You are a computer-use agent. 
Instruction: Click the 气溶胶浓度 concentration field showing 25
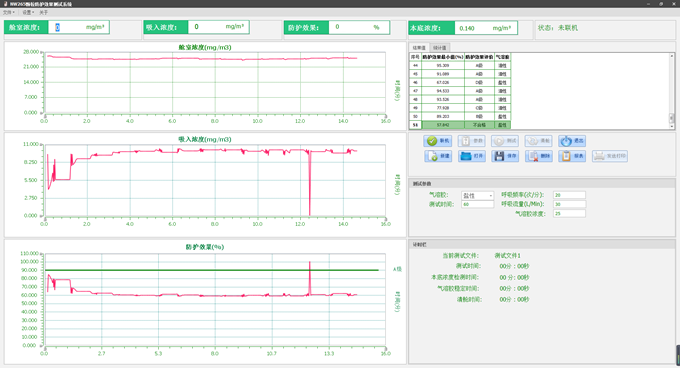pos(569,214)
